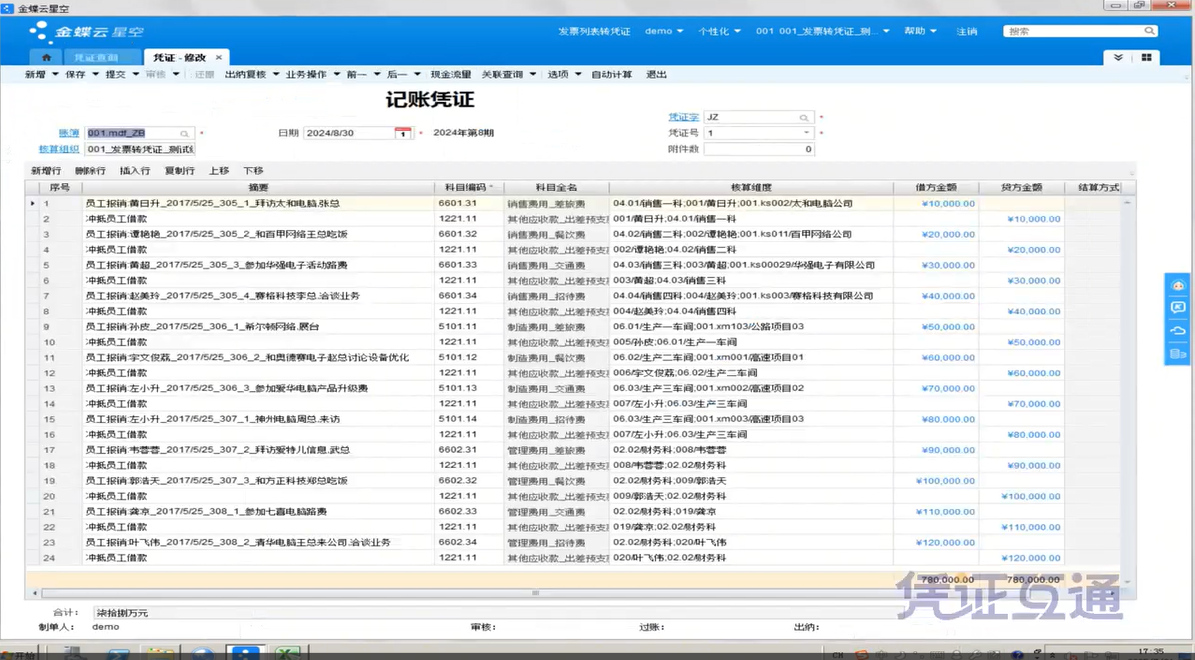Screen dimensions: 1195x660
Task: Close the 凭证 - 修改 tab
Action: point(219,58)
